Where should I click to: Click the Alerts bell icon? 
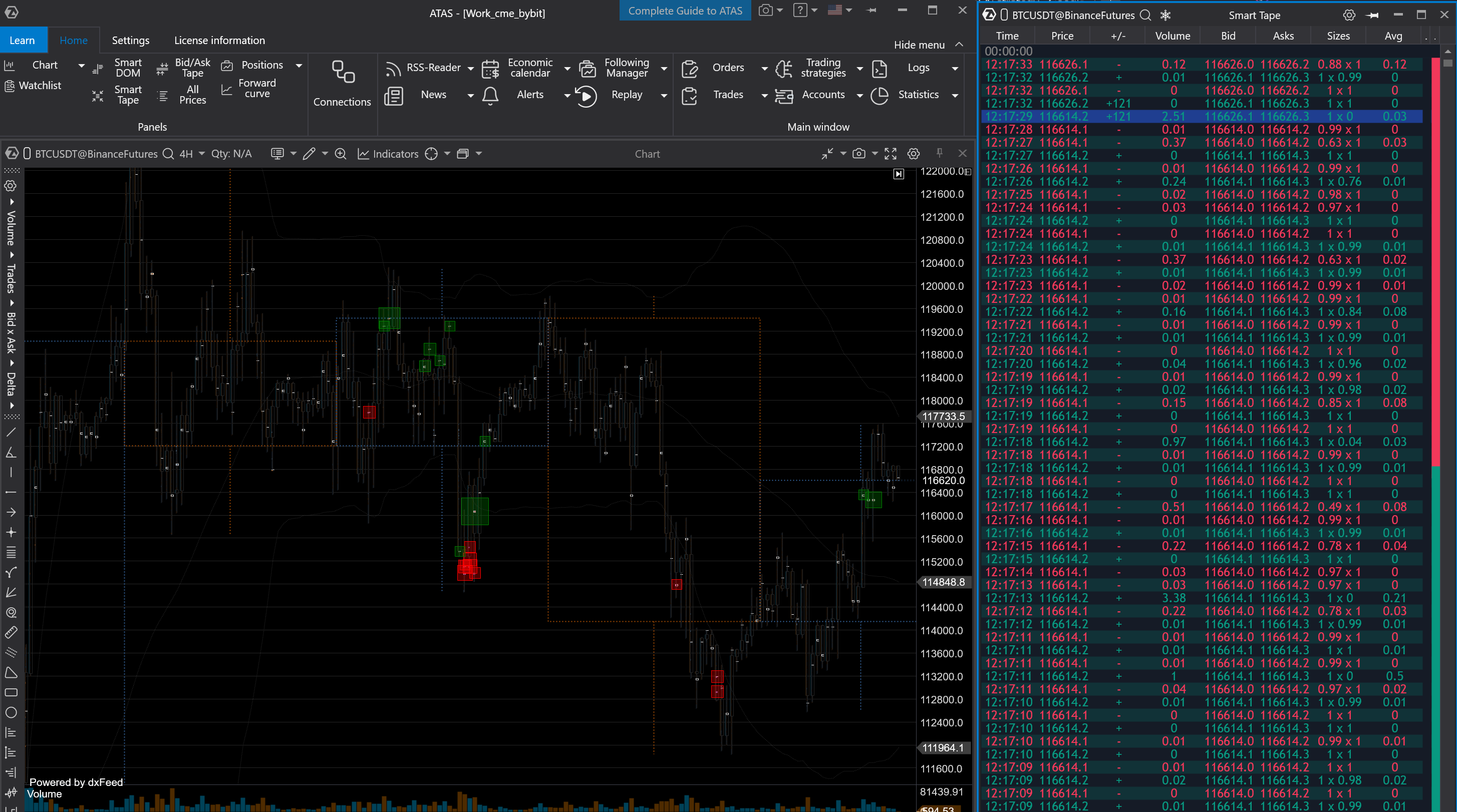(x=490, y=96)
